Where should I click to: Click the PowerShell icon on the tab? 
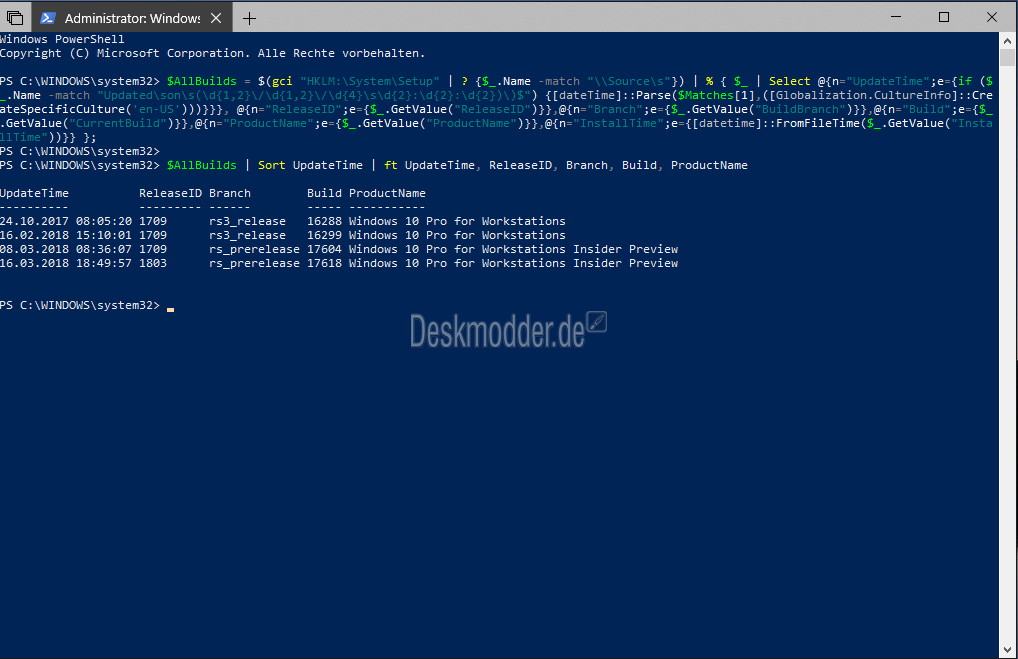click(x=47, y=18)
